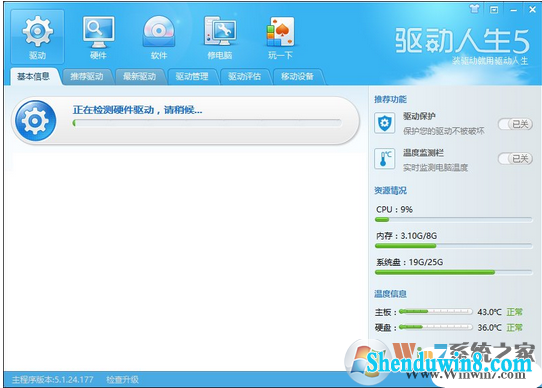This screenshot has height=388, width=542.
Task: Toggle the 温度监测栏 switch on
Action: (515, 159)
